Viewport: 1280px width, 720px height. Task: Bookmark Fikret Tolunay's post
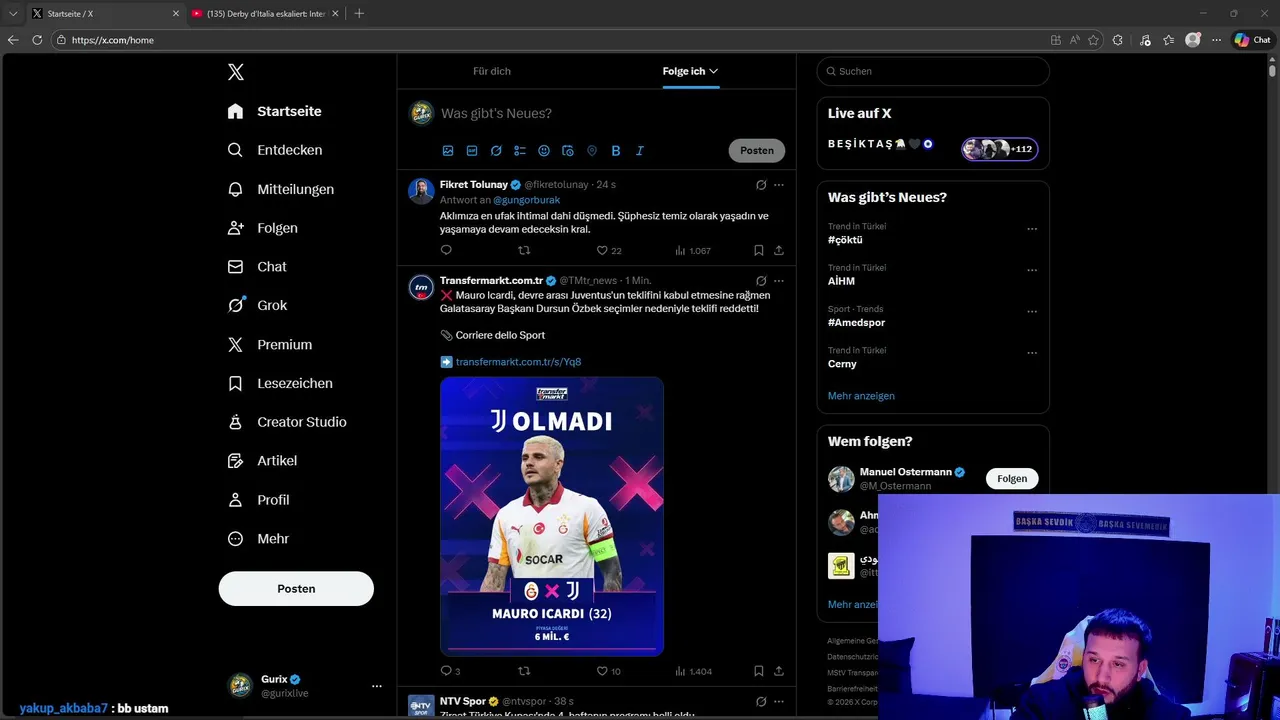tap(759, 250)
